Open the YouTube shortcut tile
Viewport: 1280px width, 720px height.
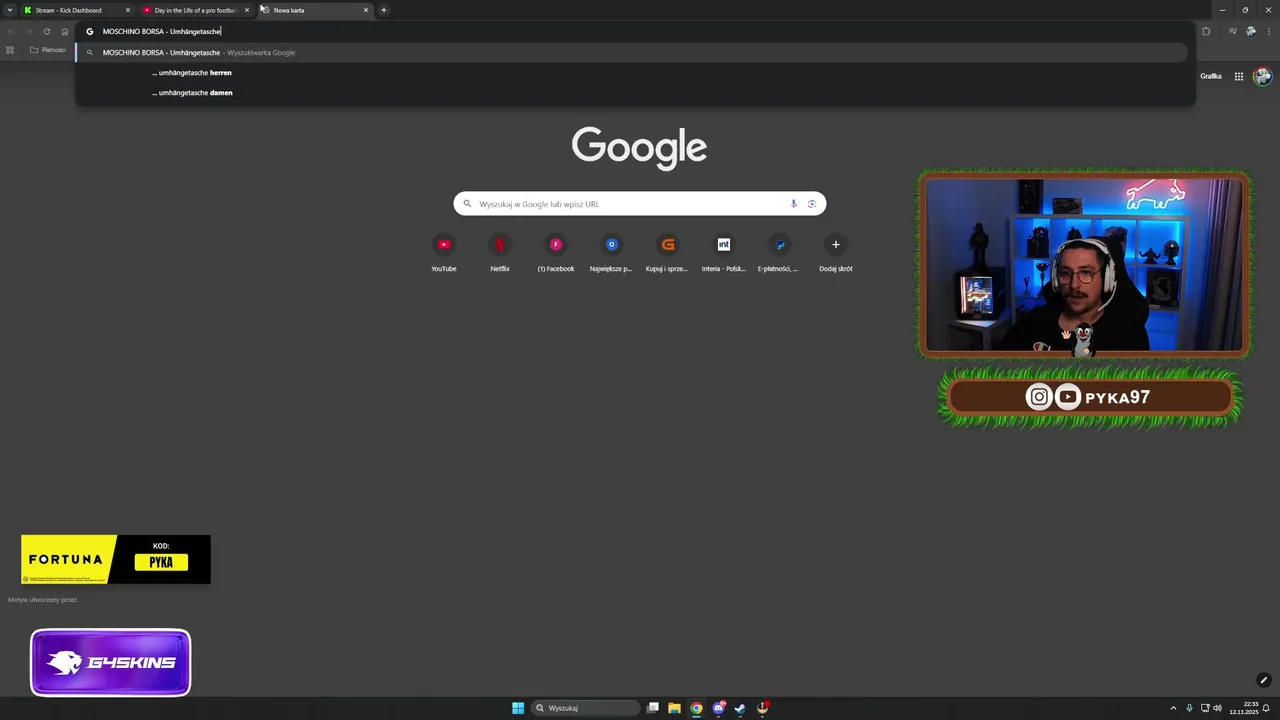(444, 252)
